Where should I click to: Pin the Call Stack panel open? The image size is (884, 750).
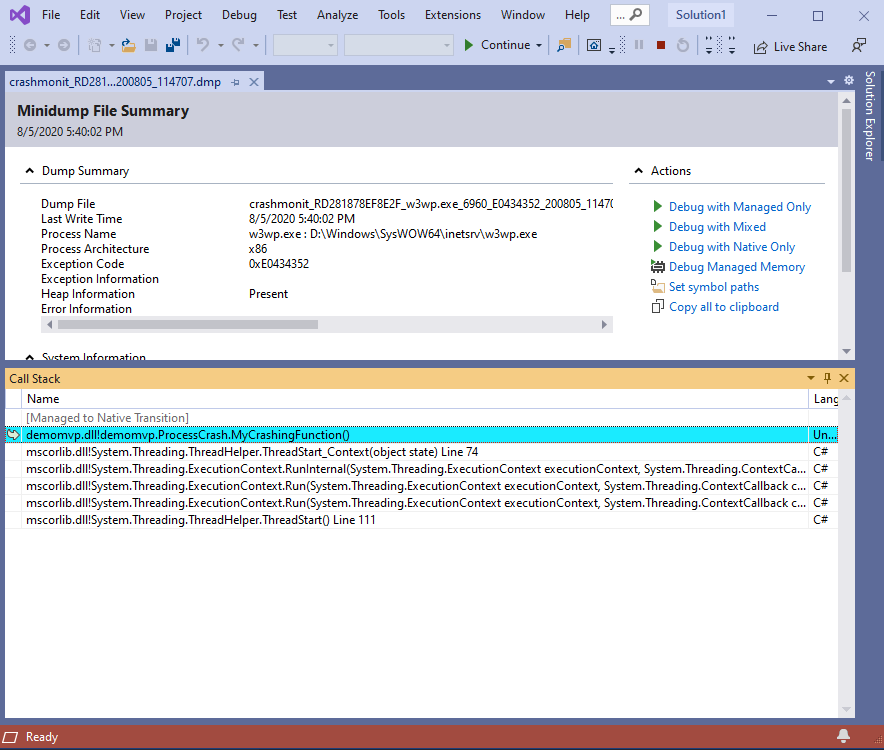[x=826, y=378]
